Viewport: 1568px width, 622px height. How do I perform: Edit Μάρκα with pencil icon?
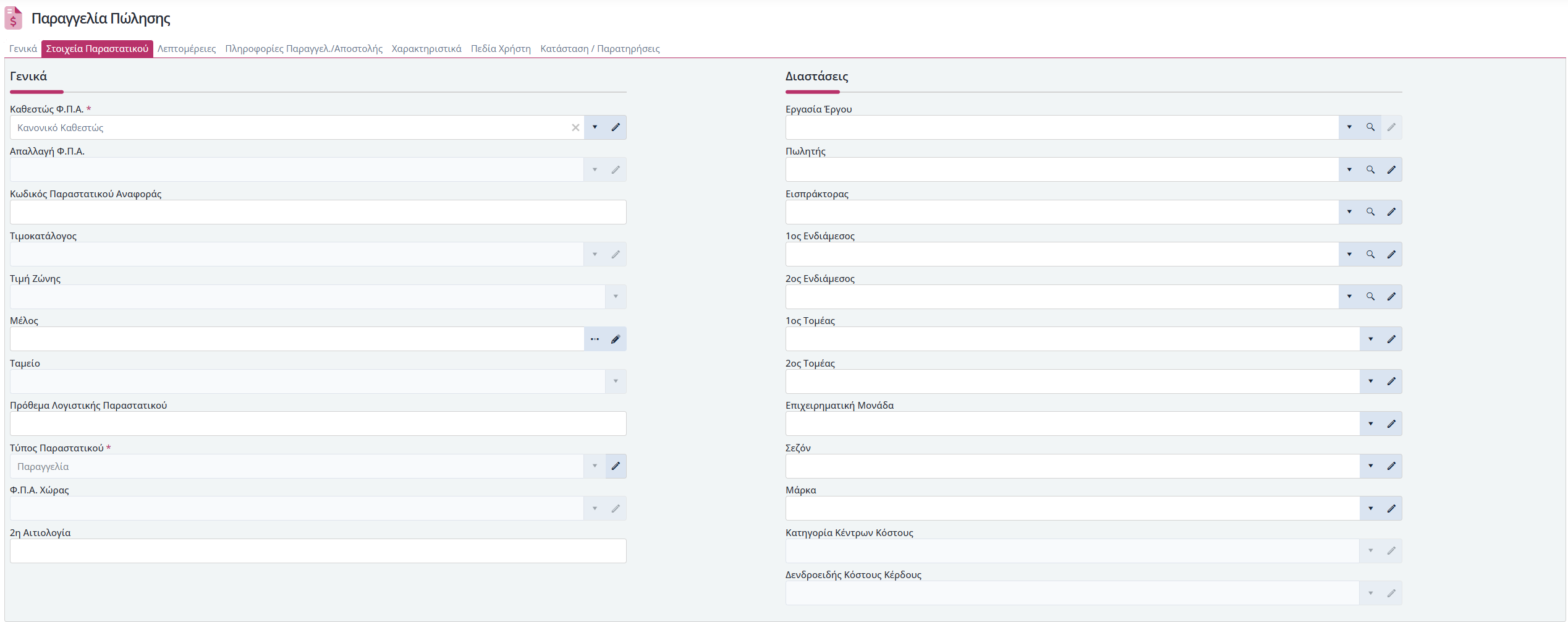pyautogui.click(x=1391, y=508)
